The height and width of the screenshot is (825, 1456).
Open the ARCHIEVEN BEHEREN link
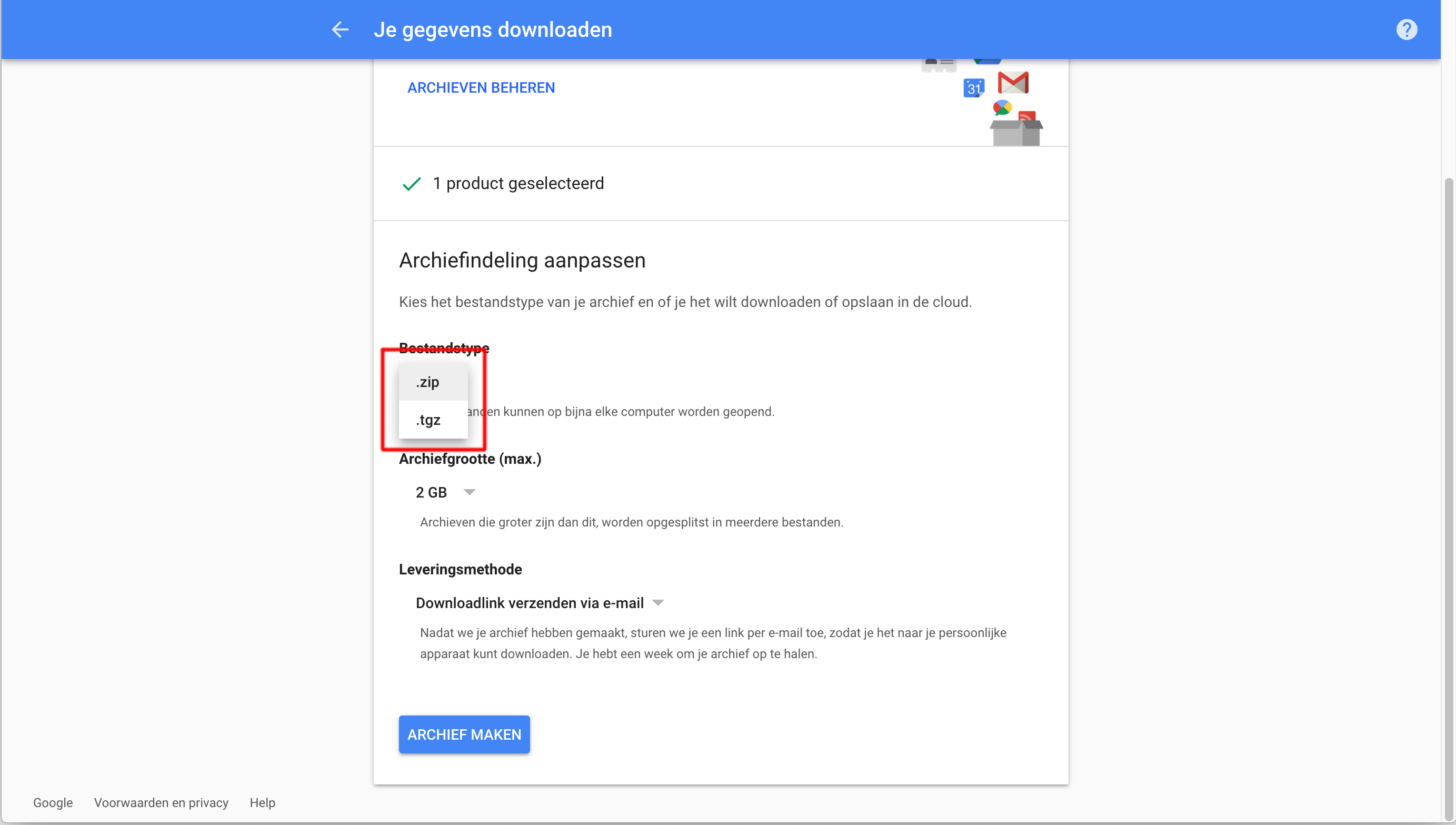pos(481,88)
